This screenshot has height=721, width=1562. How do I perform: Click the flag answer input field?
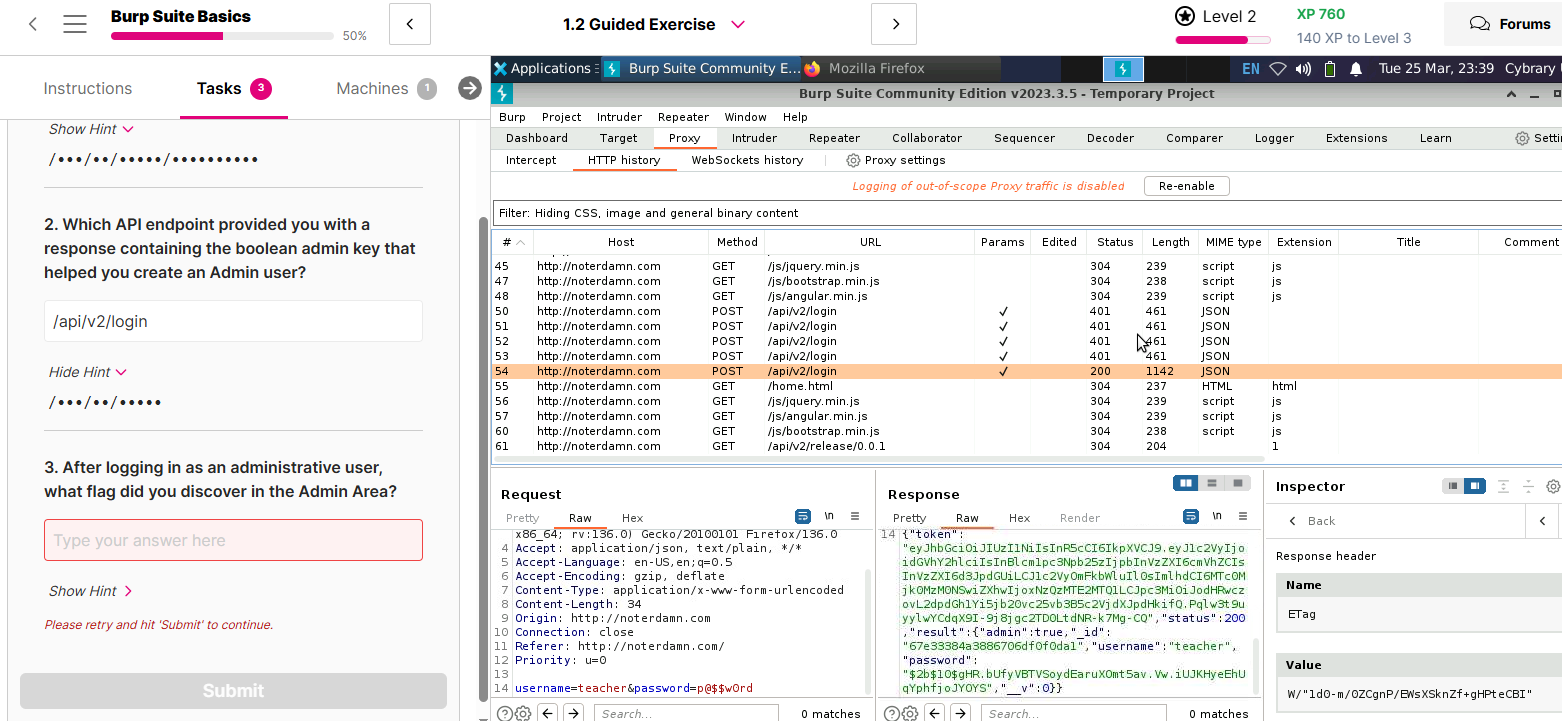233,540
